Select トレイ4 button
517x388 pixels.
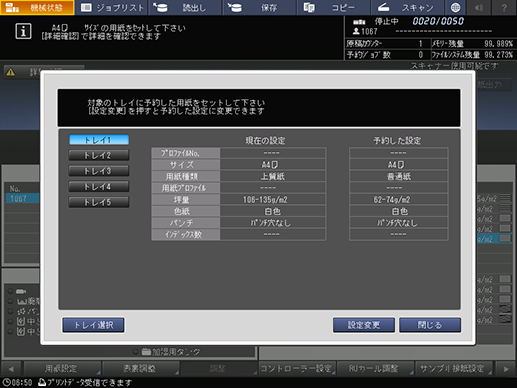[x=99, y=187]
